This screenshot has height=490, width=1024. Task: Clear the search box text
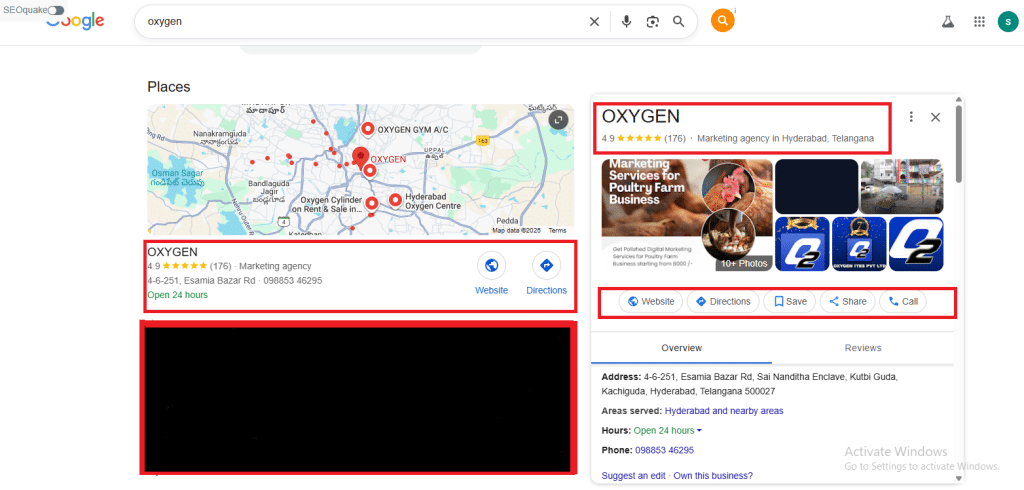[594, 21]
